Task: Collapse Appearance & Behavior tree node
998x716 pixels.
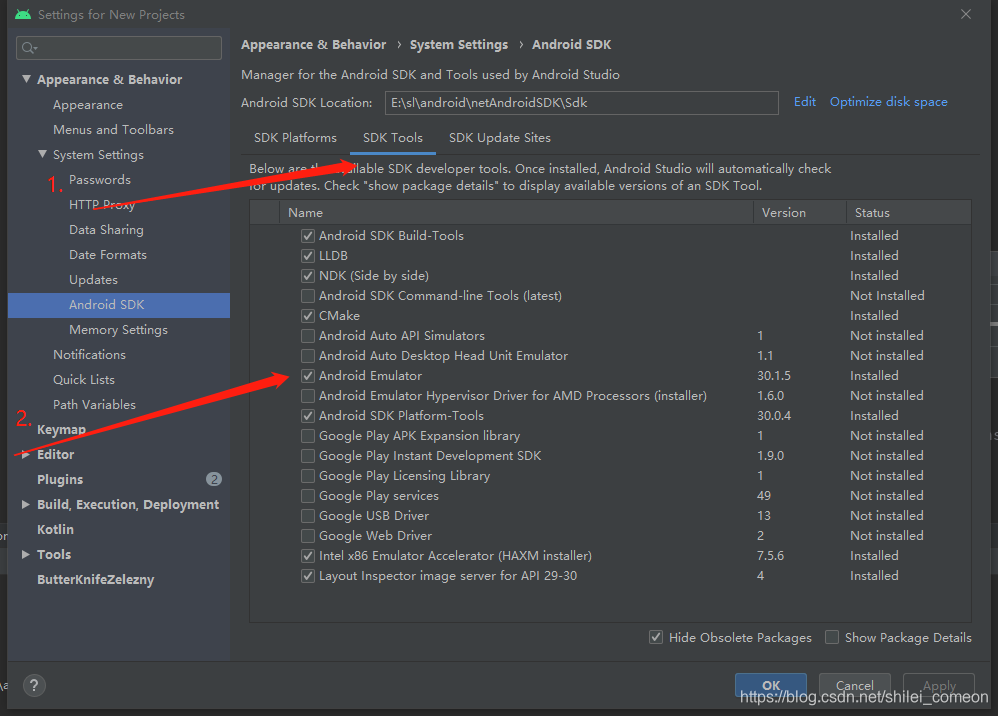Action: (26, 79)
